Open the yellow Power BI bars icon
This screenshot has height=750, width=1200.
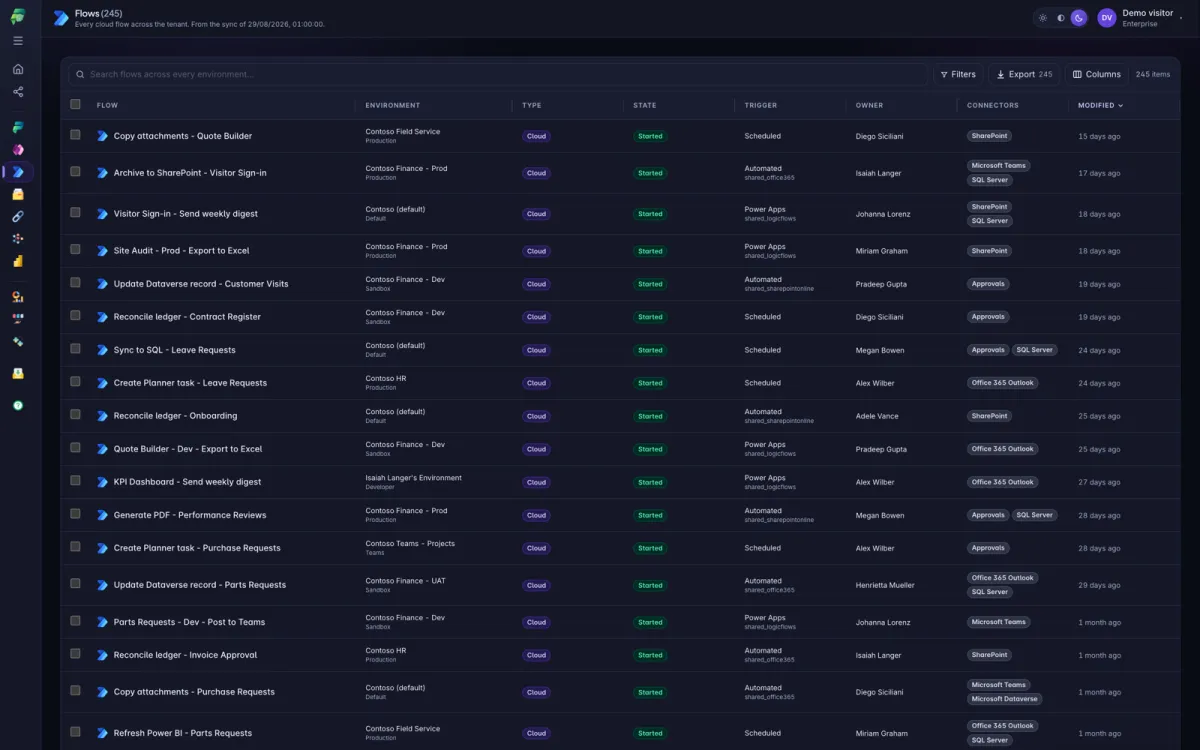tap(18, 261)
